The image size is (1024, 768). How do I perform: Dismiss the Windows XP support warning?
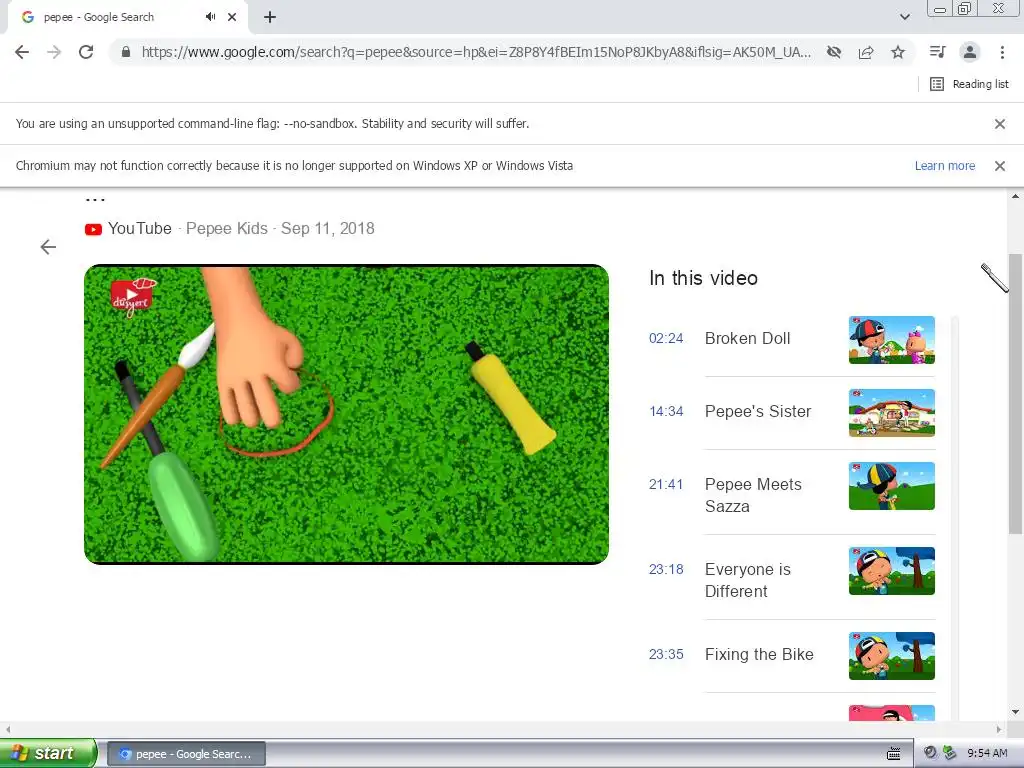pos(999,166)
